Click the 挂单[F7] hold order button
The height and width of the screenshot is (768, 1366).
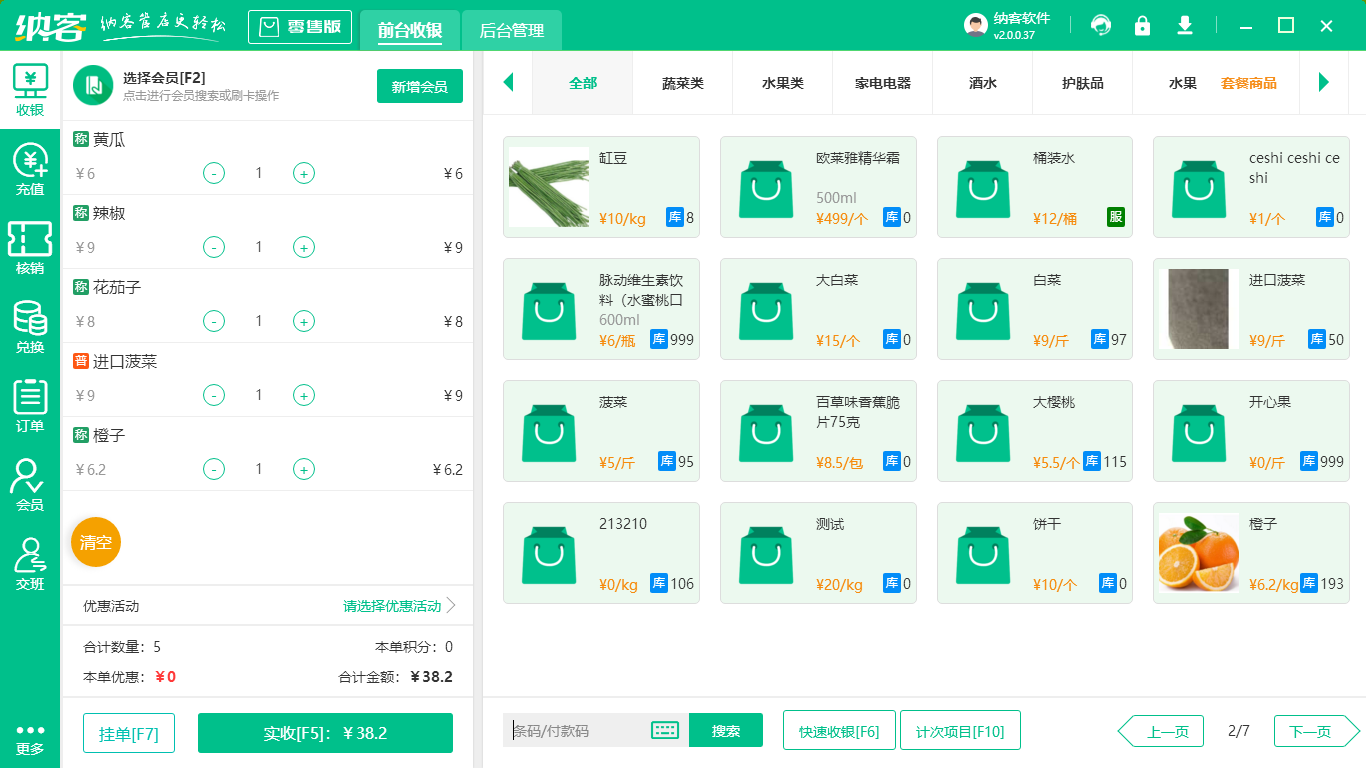coord(129,733)
